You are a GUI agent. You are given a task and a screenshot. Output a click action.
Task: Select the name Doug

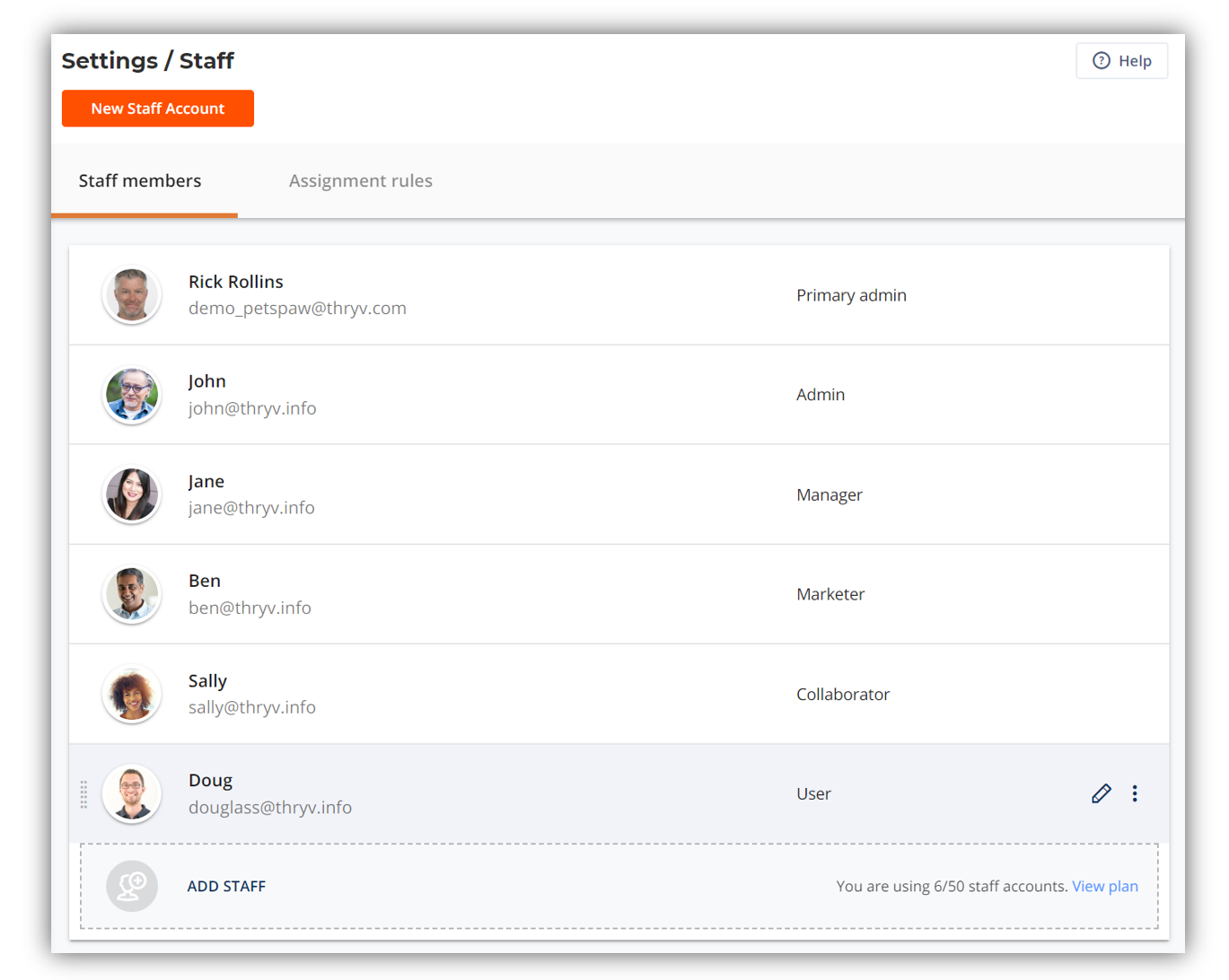click(x=210, y=781)
